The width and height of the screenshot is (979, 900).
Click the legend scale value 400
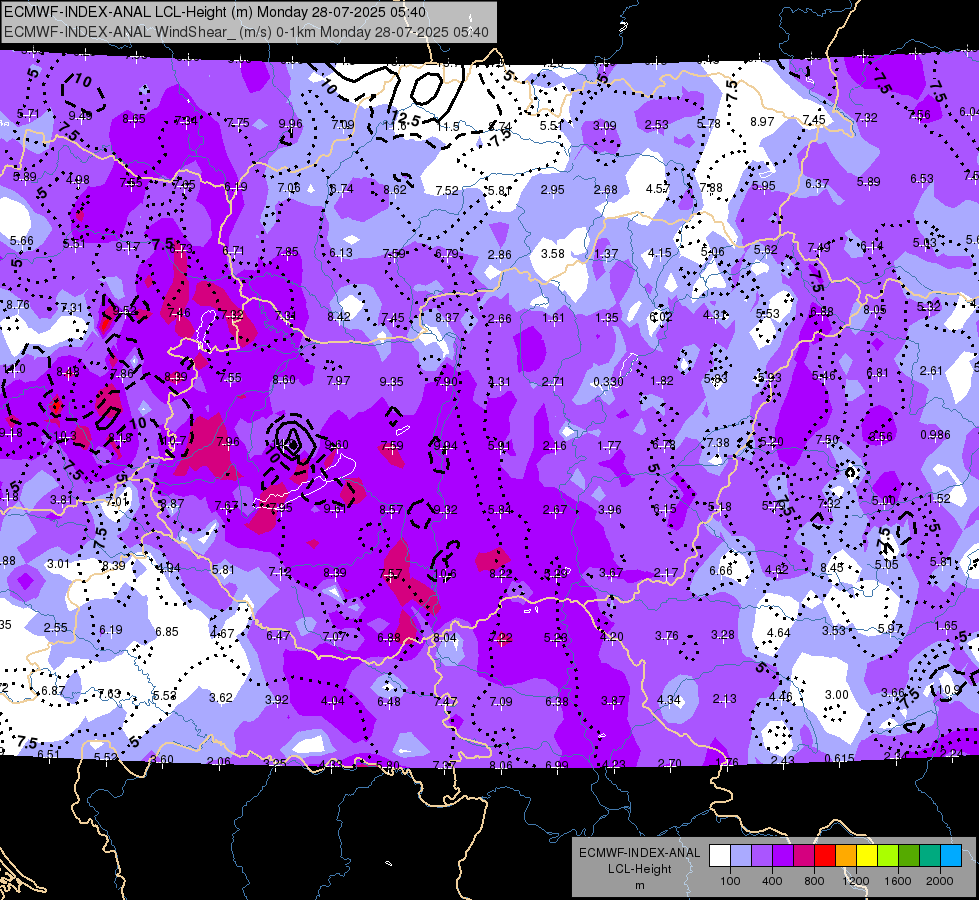pos(772,881)
